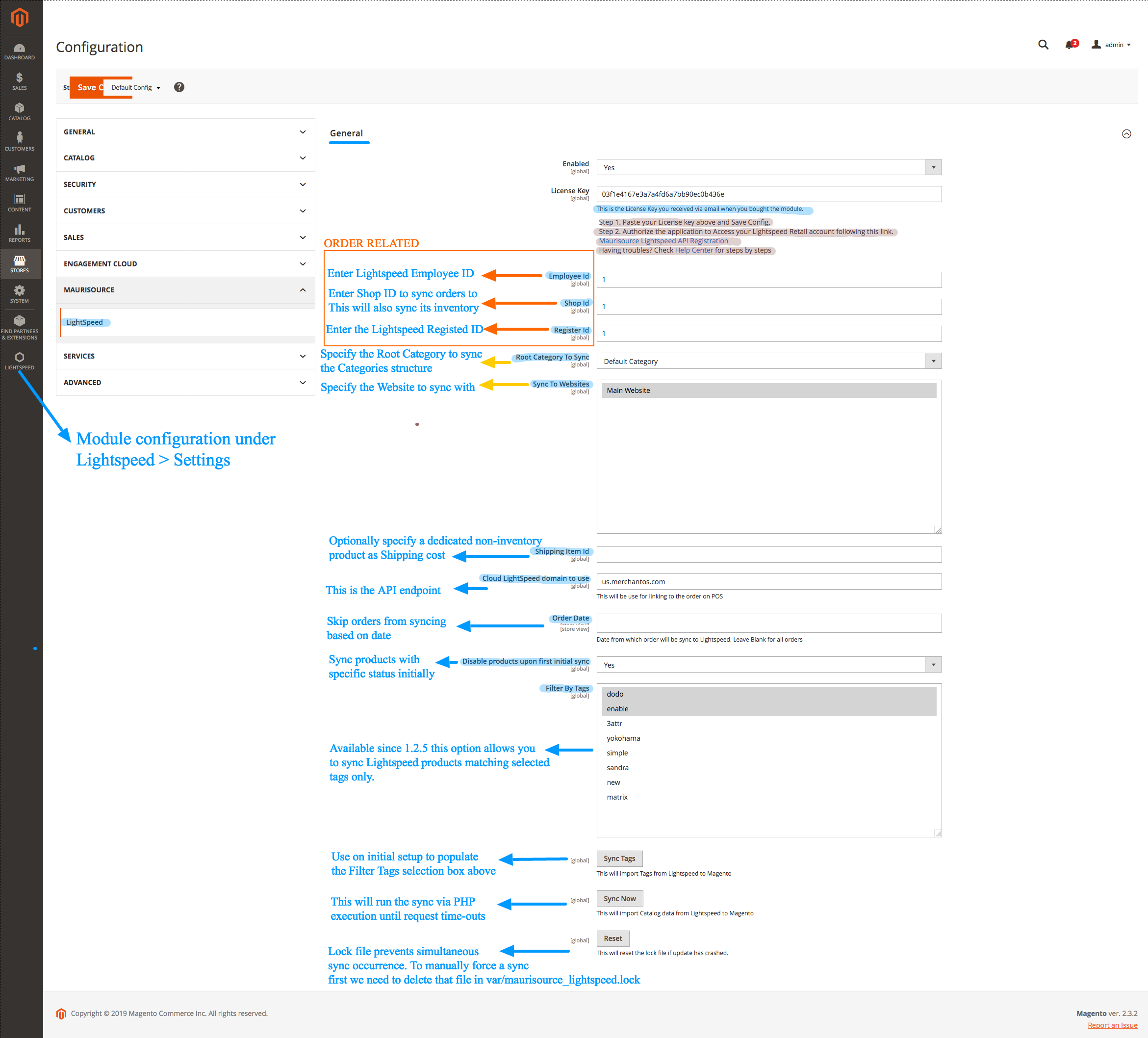The width and height of the screenshot is (1148, 1038).
Task: Select LightSpeed under Maurisource
Action: pos(84,322)
